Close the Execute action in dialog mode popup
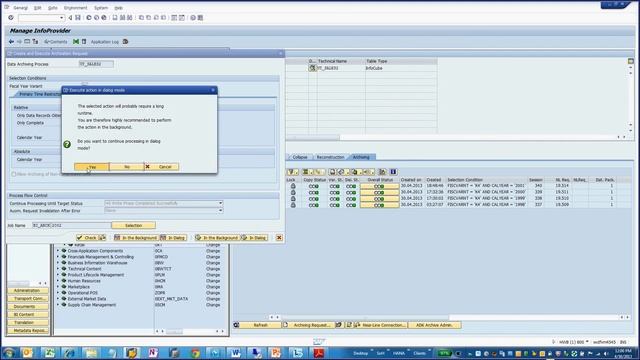 [x=213, y=90]
